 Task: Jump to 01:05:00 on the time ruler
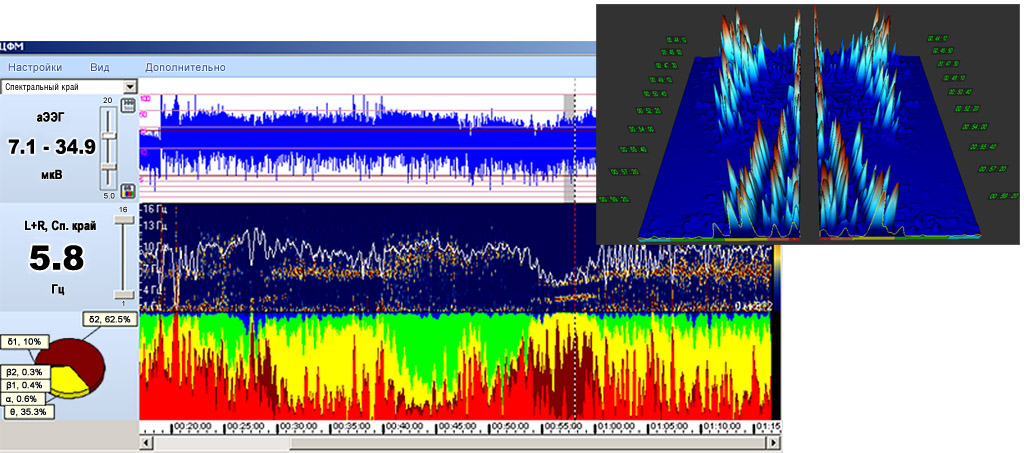click(667, 428)
